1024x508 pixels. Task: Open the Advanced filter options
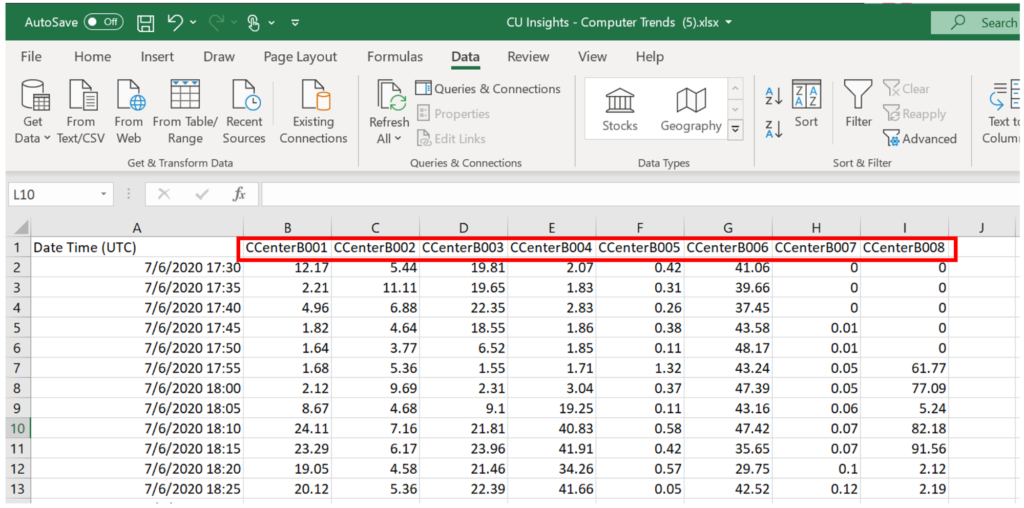[x=920, y=138]
